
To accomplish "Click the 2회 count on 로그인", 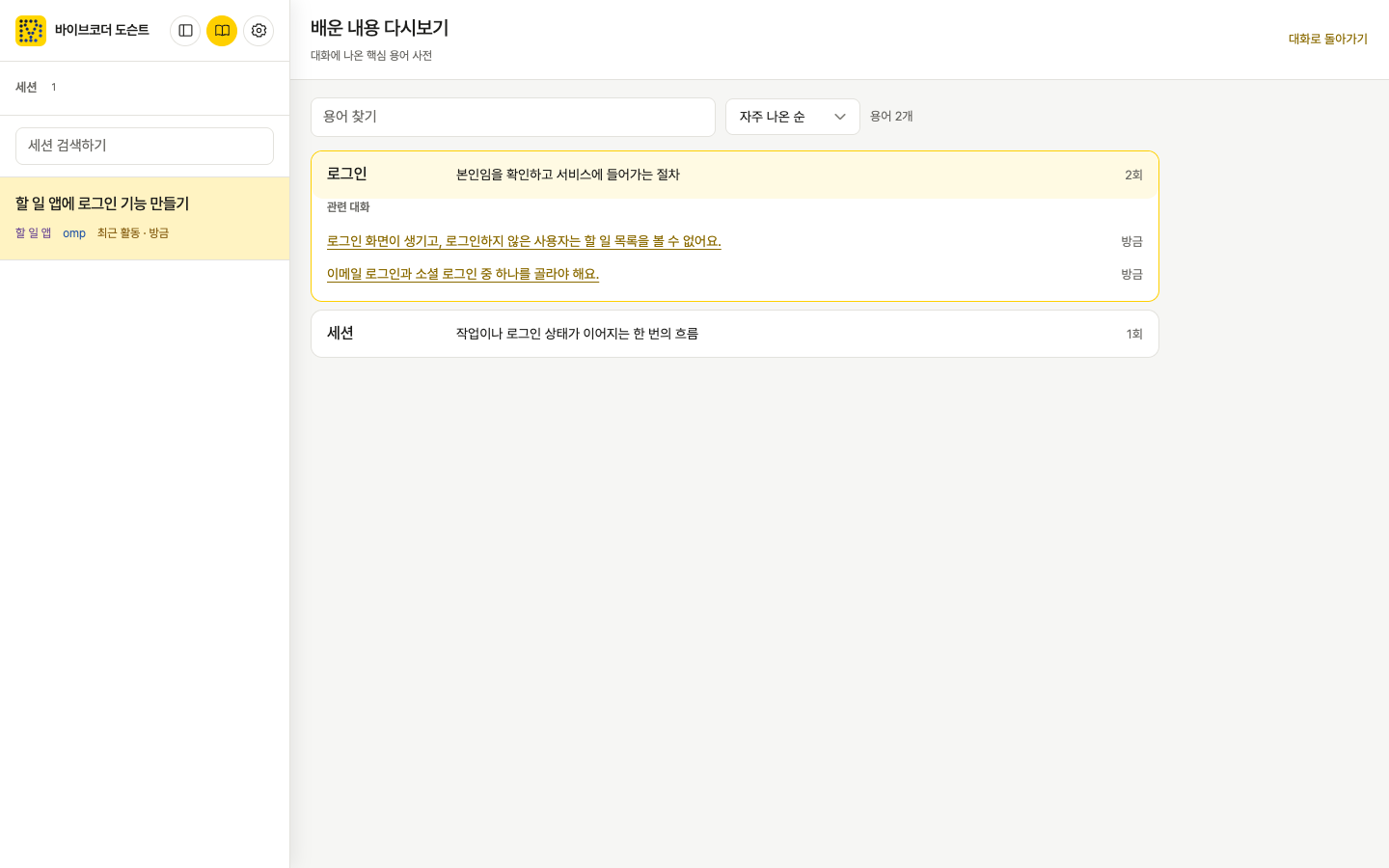I will [1133, 175].
